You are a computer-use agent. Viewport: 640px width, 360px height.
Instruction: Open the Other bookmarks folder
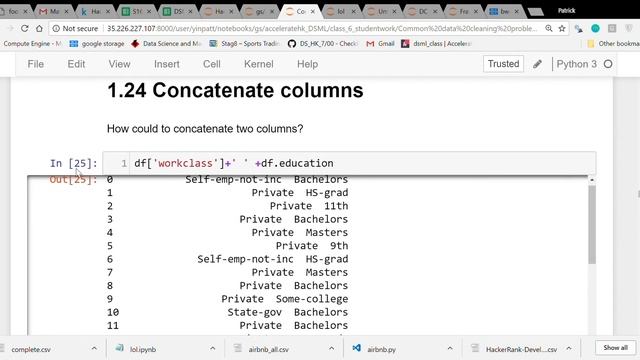click(x=613, y=43)
